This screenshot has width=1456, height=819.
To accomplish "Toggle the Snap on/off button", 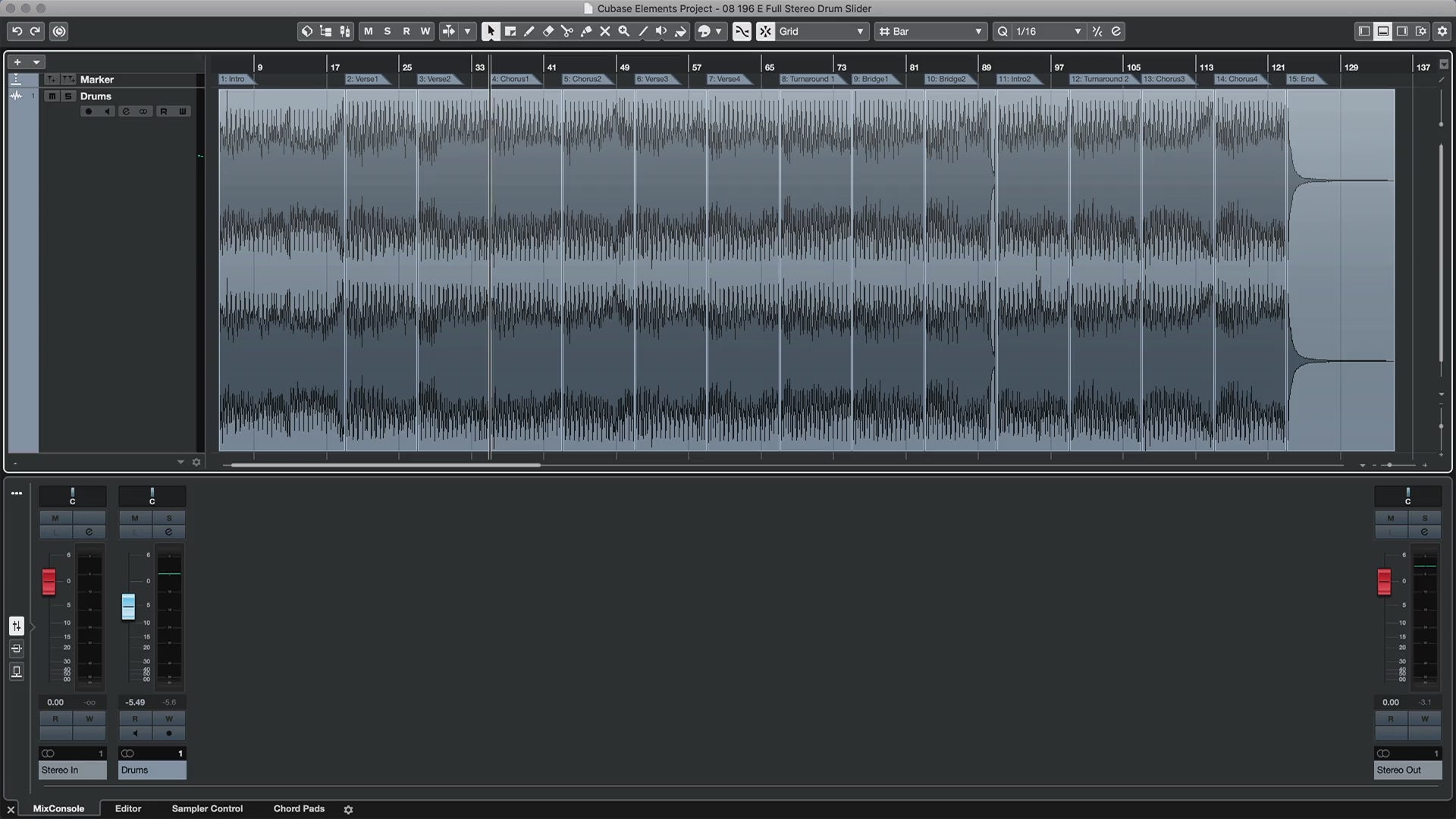I will tap(765, 31).
